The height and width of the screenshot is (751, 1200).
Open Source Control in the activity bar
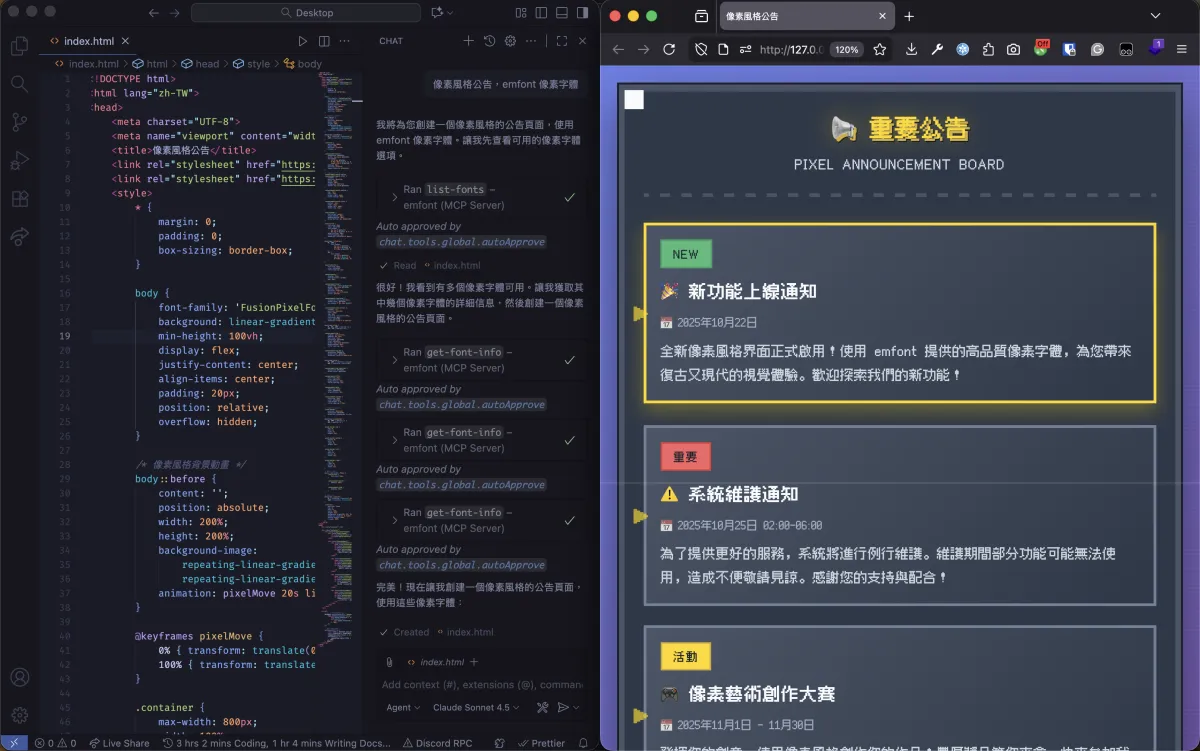(19, 122)
